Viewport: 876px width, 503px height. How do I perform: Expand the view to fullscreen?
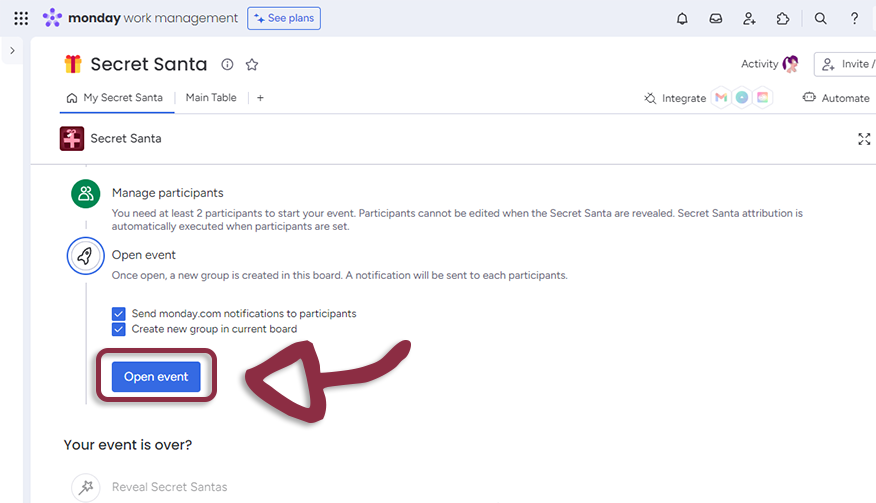pos(864,139)
